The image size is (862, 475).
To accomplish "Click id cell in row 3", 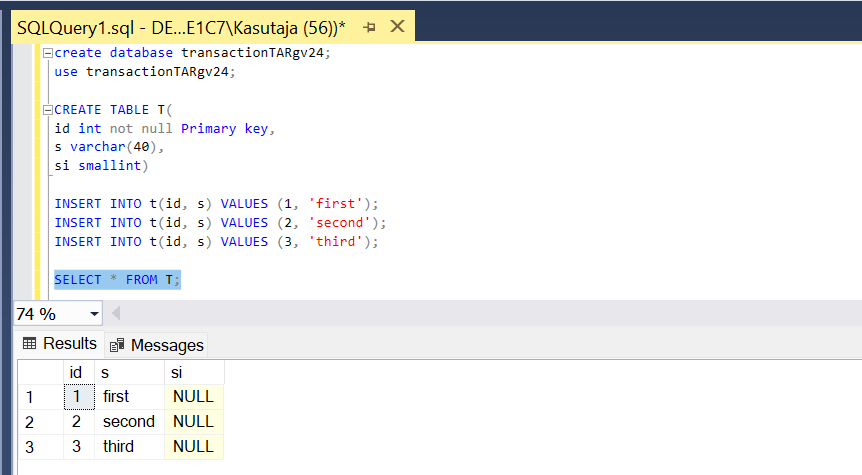I will pyautogui.click(x=79, y=447).
